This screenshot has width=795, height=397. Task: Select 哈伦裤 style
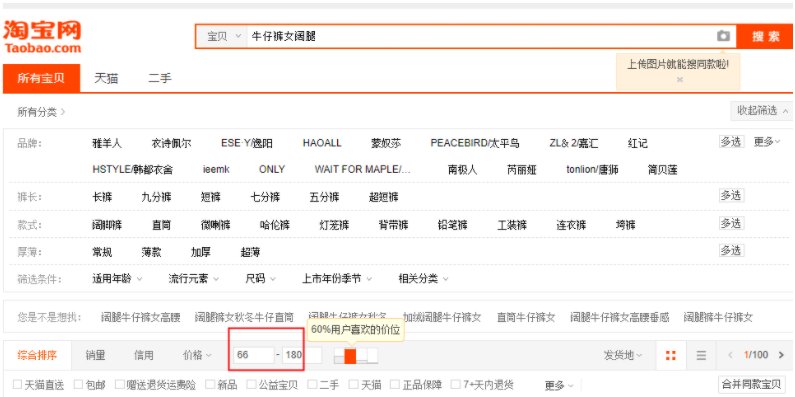(275, 225)
